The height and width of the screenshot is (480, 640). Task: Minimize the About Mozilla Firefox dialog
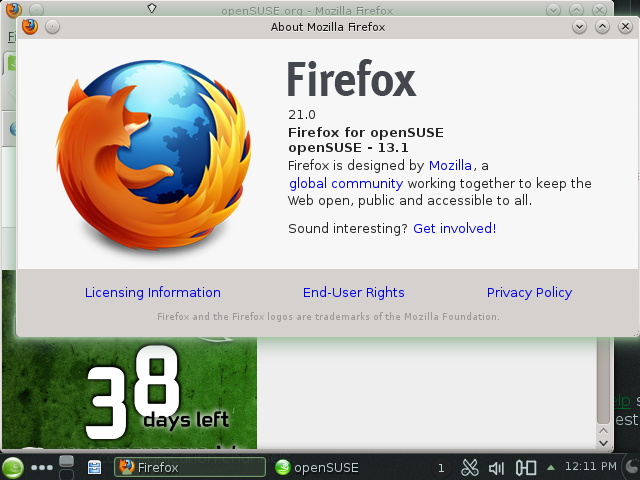[x=579, y=27]
